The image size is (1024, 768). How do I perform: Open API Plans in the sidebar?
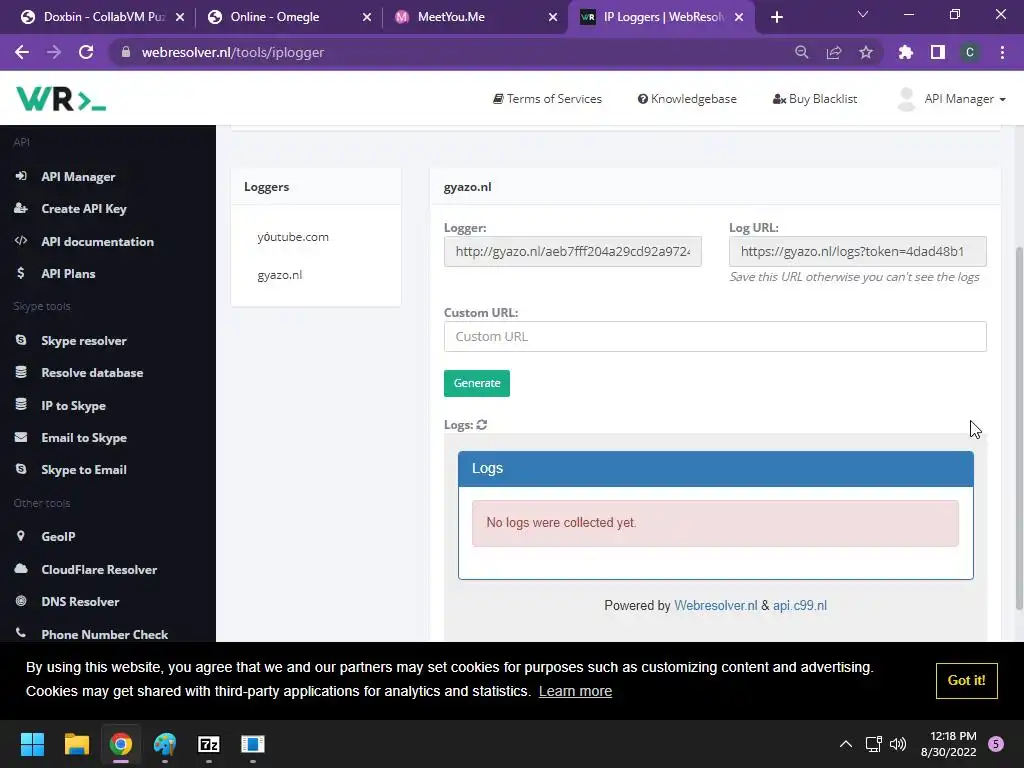[x=67, y=274]
